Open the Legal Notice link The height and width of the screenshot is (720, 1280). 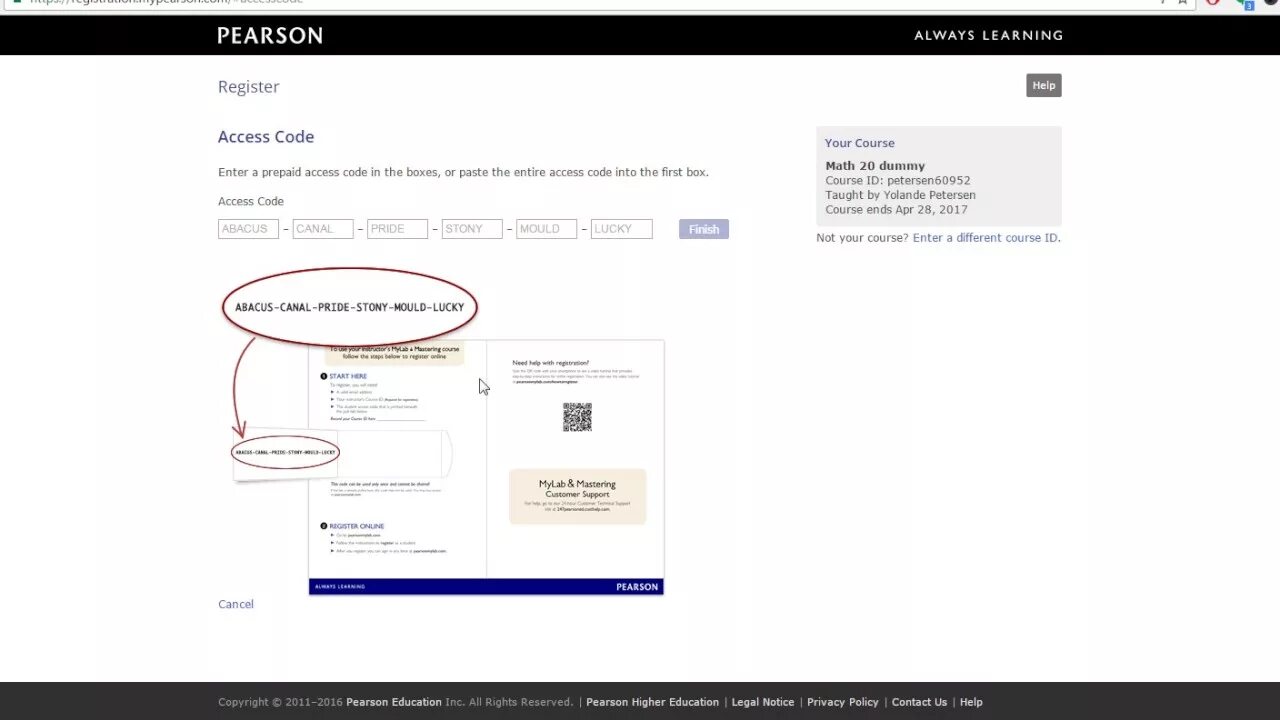coord(763,702)
